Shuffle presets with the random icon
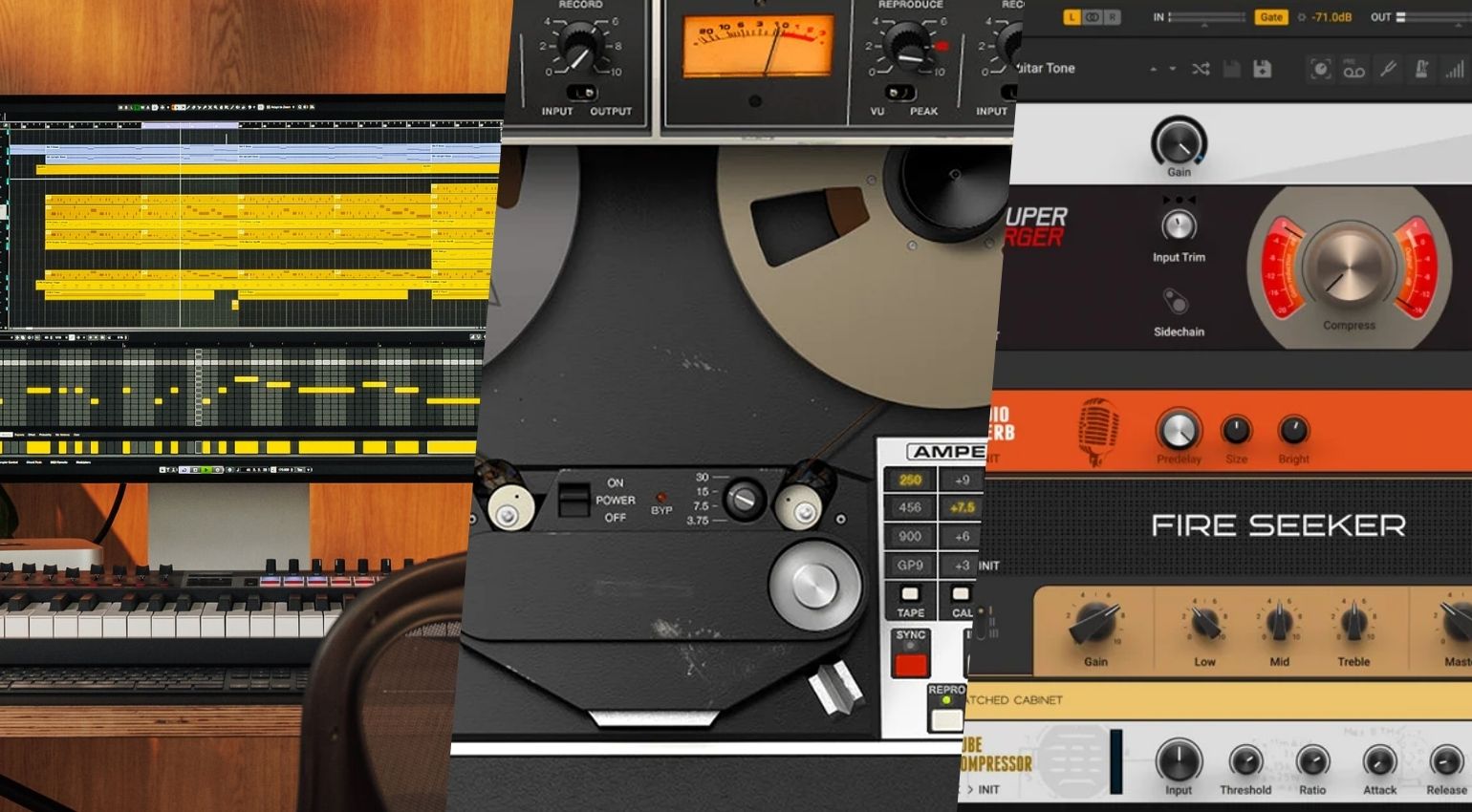 click(x=1201, y=69)
